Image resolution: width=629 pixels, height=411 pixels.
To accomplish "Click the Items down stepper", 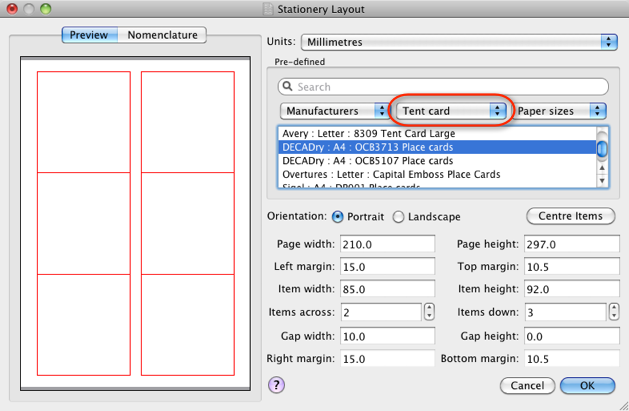I will [x=612, y=312].
